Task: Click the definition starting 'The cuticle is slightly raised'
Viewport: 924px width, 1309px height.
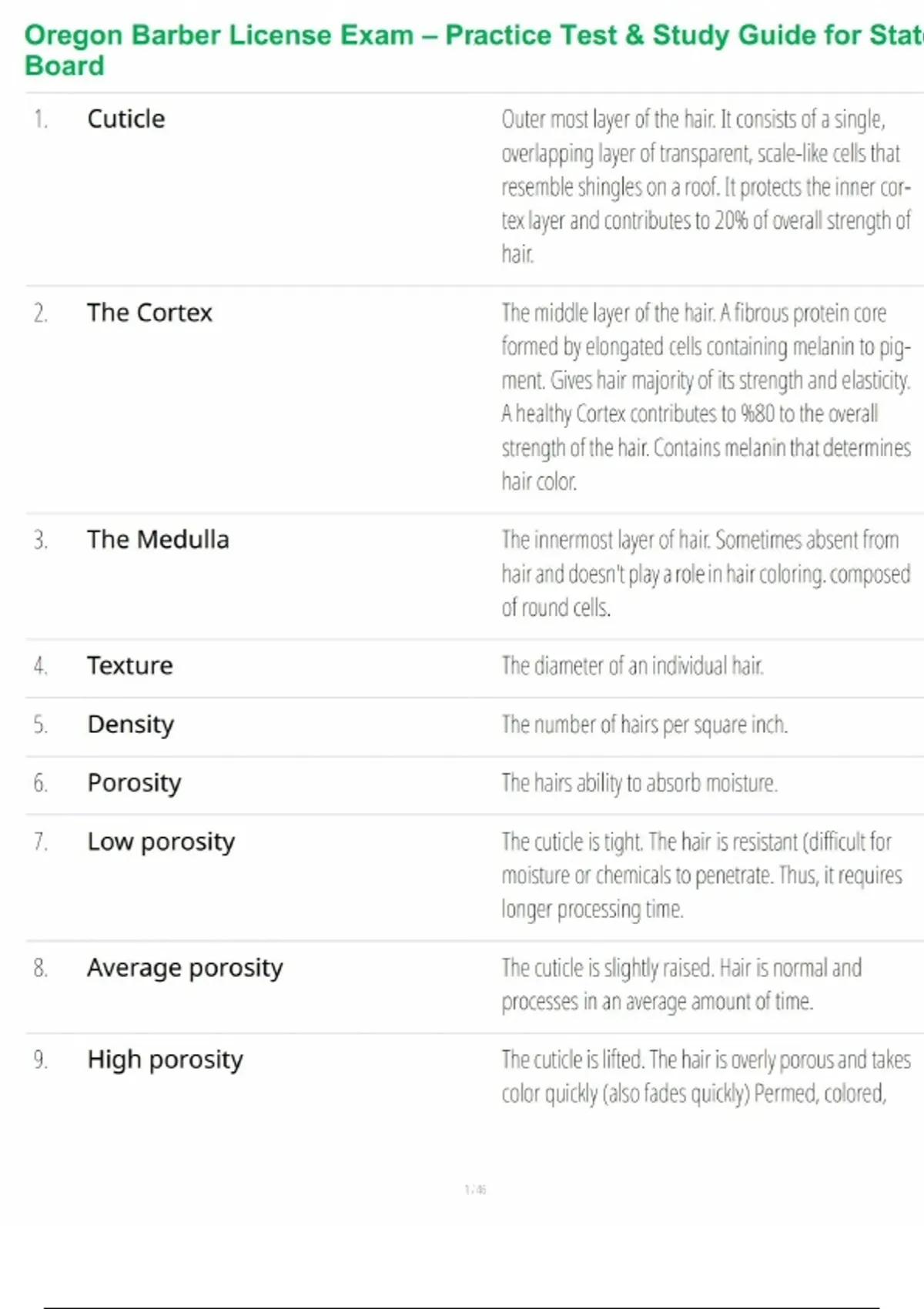Action: pyautogui.click(x=681, y=985)
